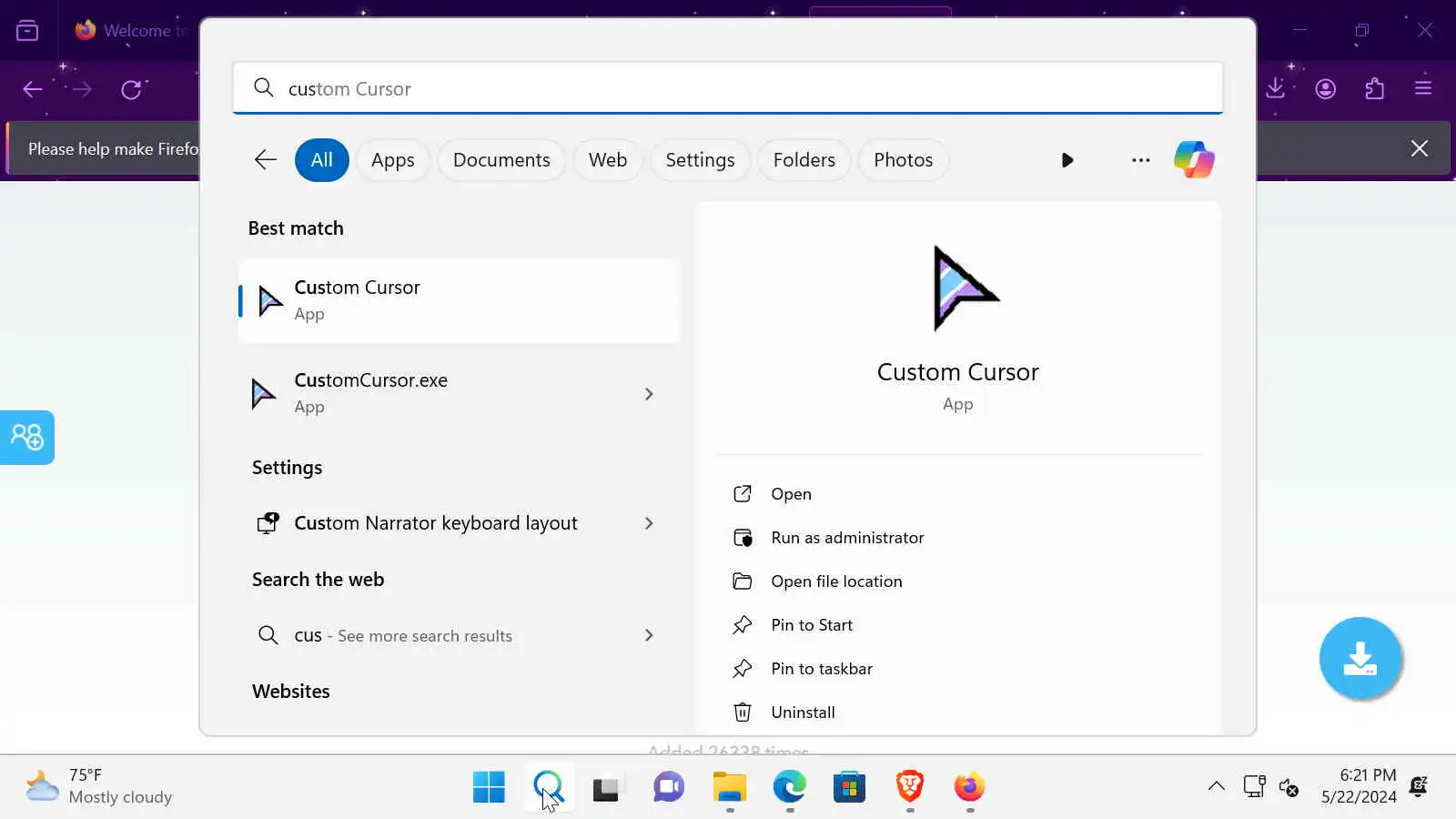Switch to the Folders filter tab
The image size is (1456, 819).
804,160
